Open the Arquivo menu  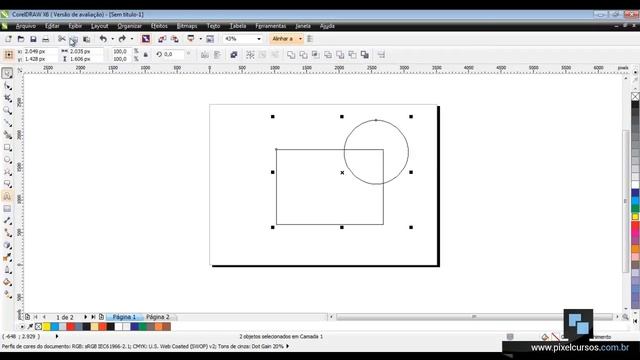point(25,26)
